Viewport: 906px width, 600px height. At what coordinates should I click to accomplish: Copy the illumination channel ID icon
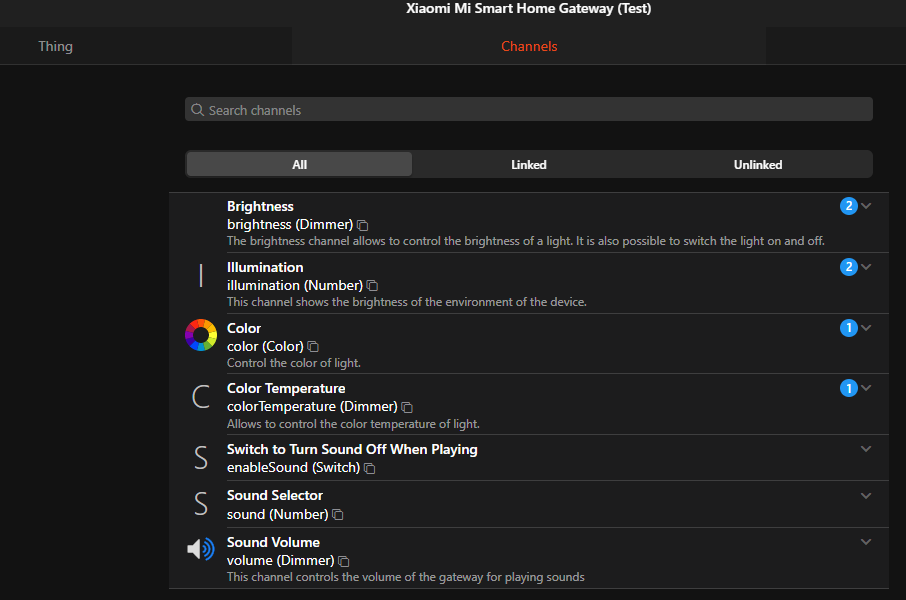coord(372,286)
